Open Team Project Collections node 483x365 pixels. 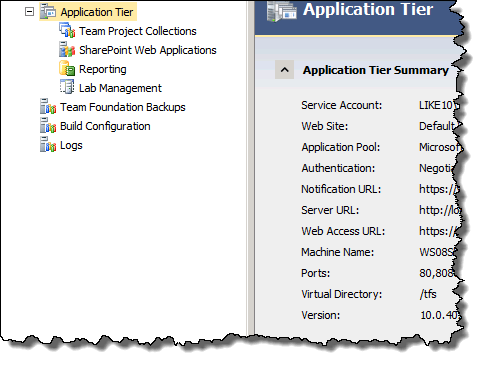point(138,31)
